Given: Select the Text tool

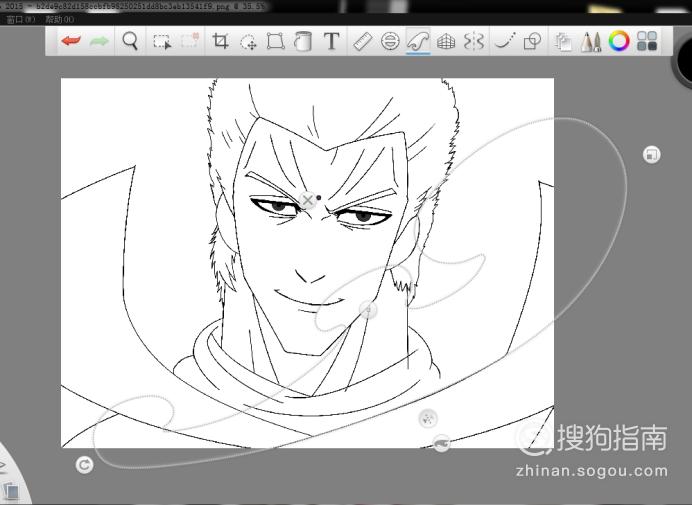Looking at the screenshot, I should [x=331, y=41].
